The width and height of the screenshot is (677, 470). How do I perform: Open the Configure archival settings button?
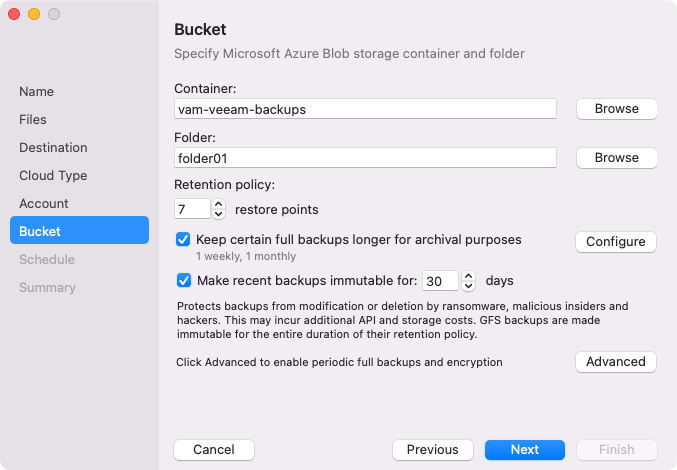[x=615, y=242]
